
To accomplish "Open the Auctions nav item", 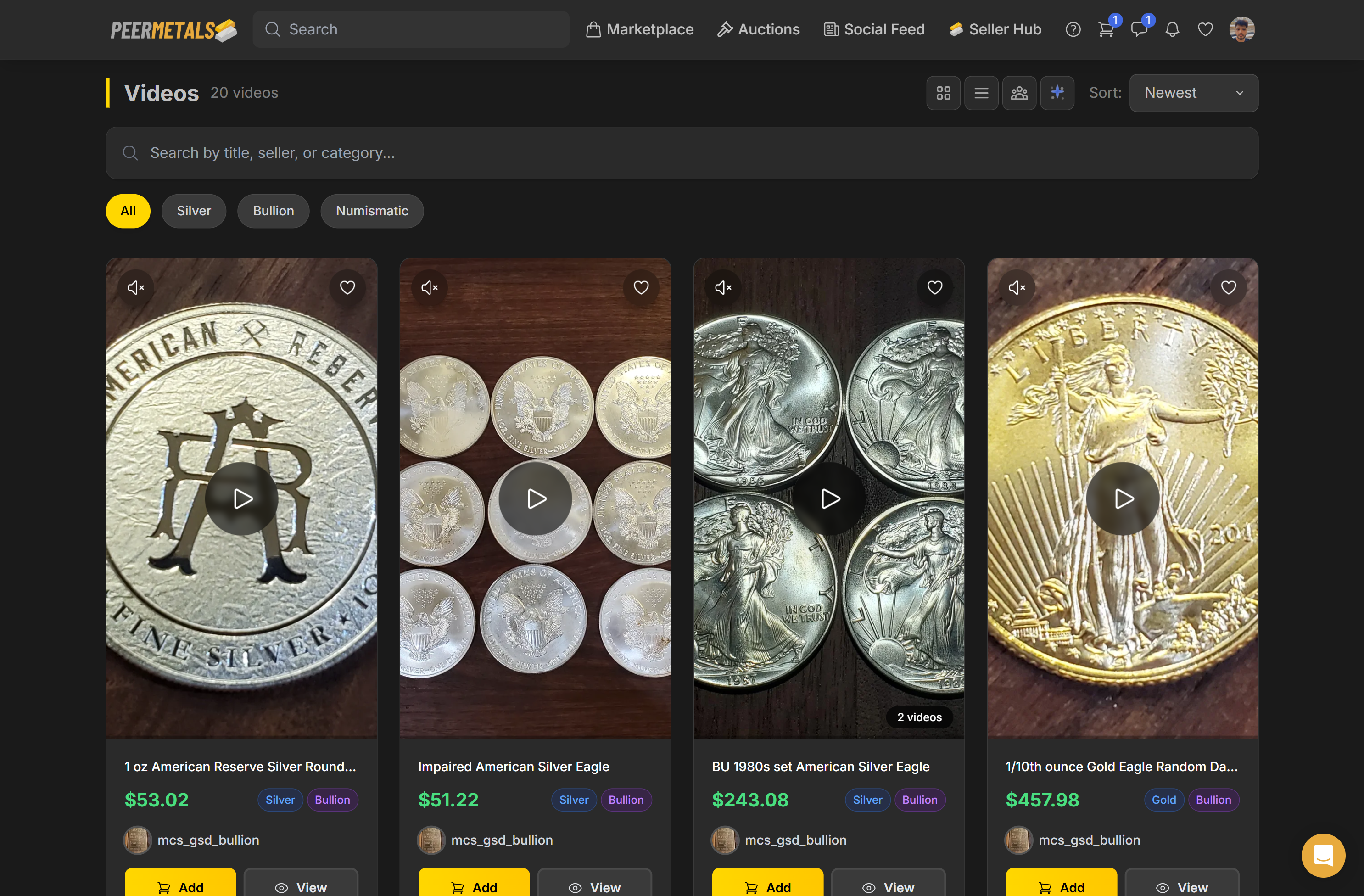I will 758,29.
